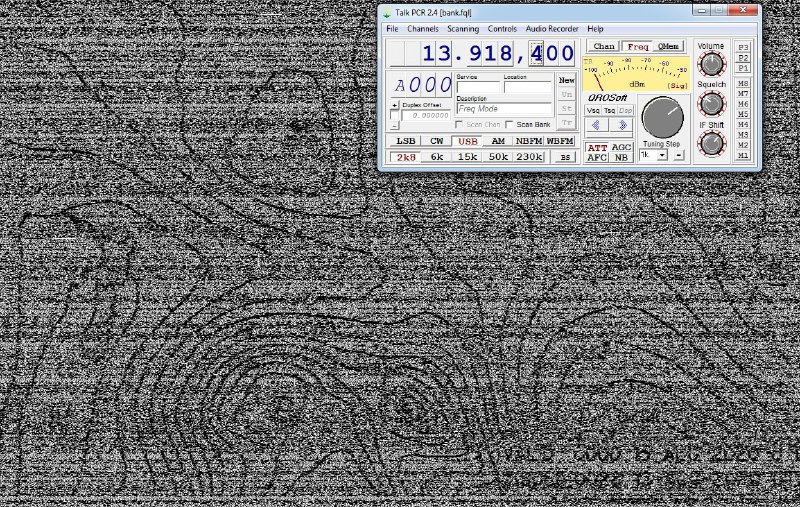Enable the Scan Bank checkbox
Image resolution: width=800 pixels, height=507 pixels.
(x=510, y=124)
